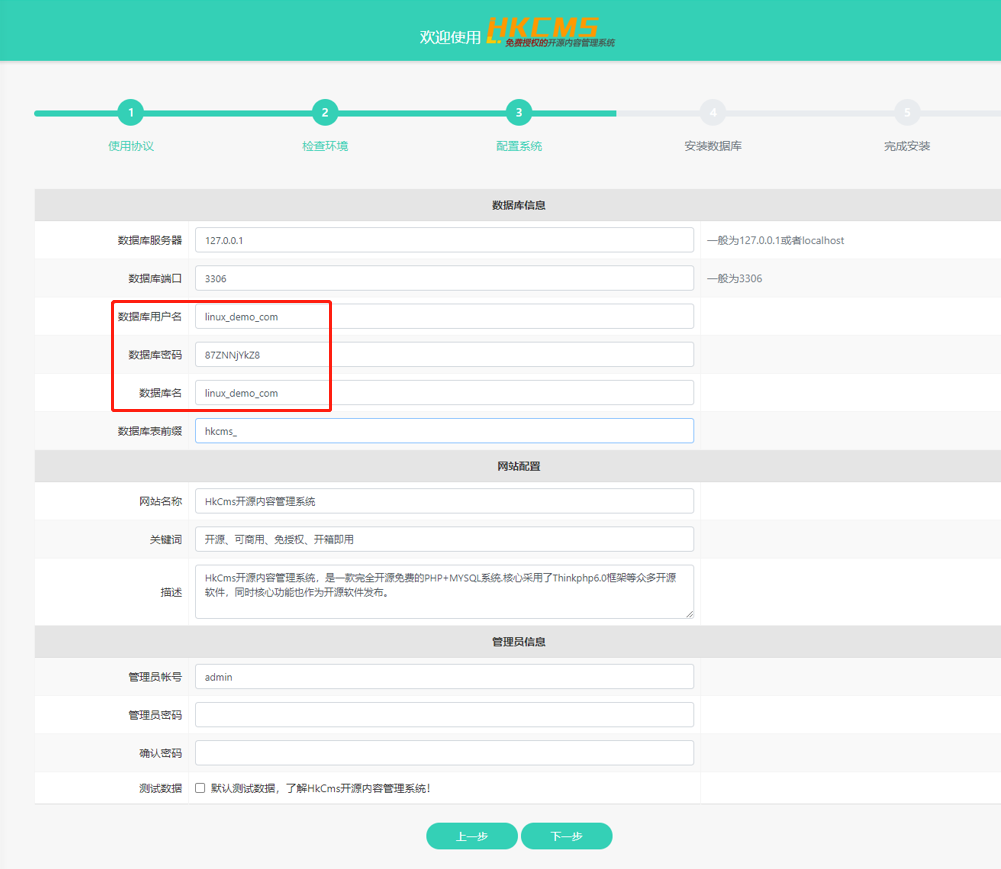Image resolution: width=1001 pixels, height=869 pixels.
Task: Focus the 数据库端口 input with 3306
Action: 444,278
